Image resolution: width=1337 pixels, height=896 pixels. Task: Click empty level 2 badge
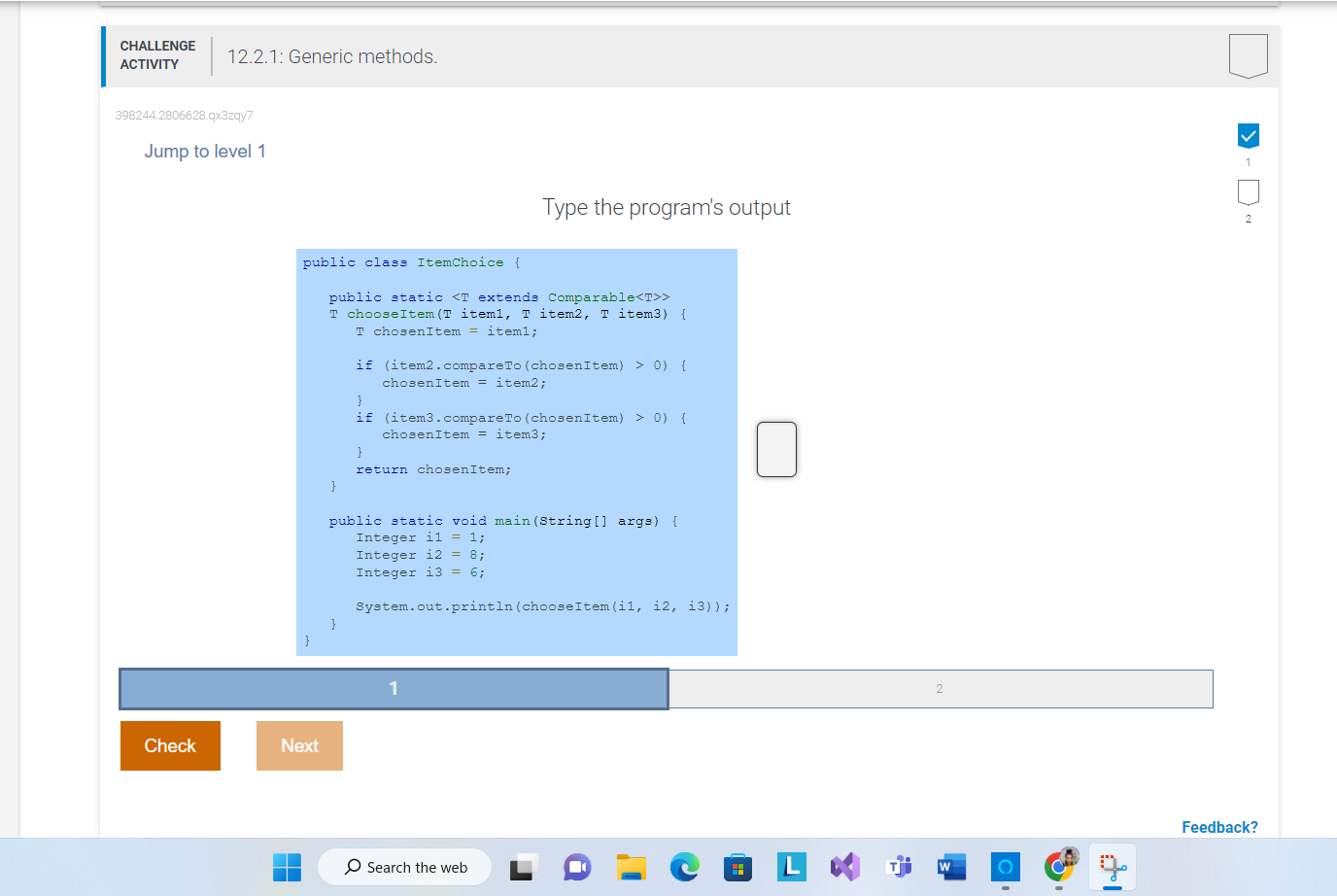tap(1249, 192)
